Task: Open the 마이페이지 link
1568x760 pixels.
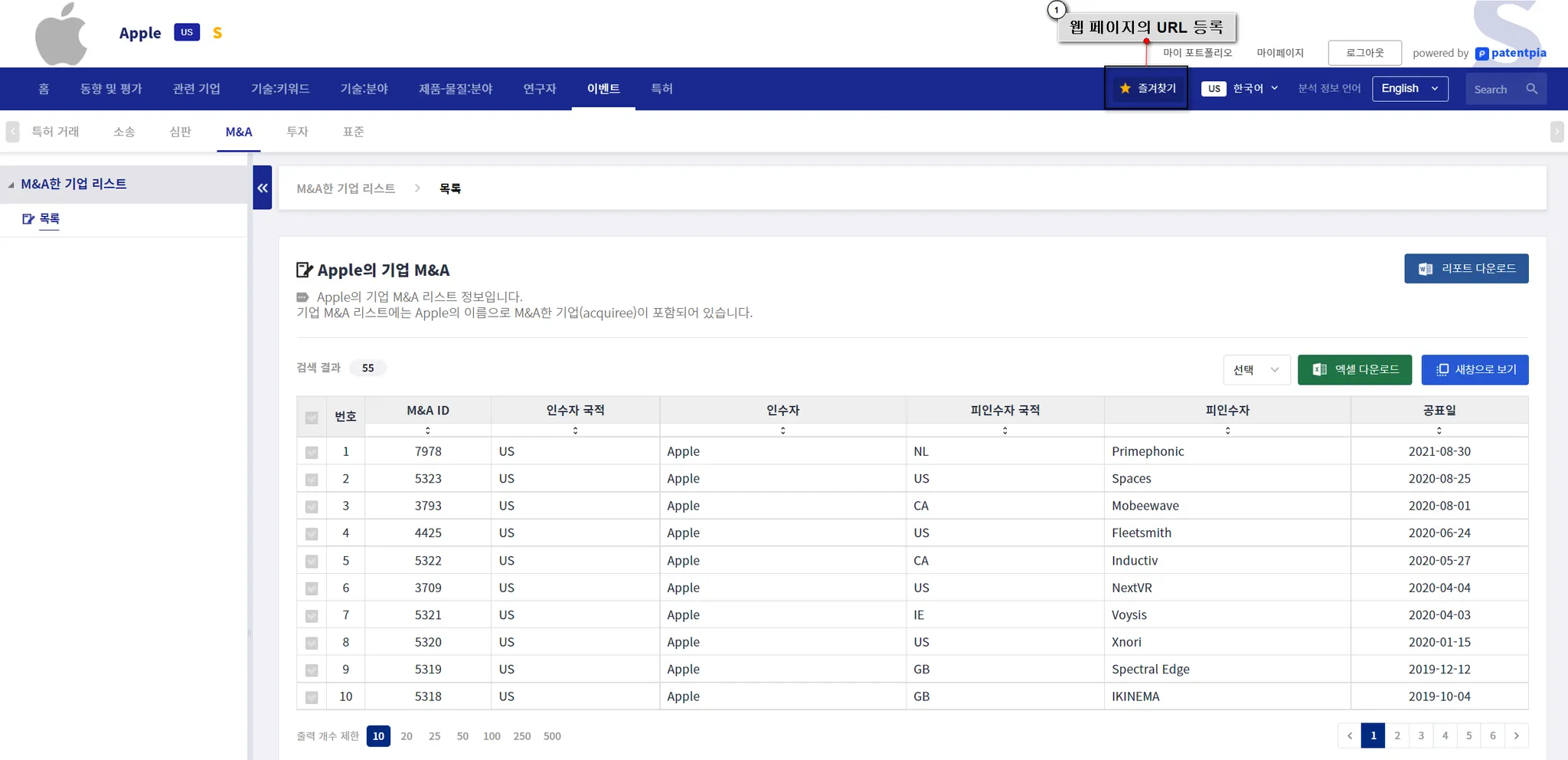Action: (x=1280, y=53)
